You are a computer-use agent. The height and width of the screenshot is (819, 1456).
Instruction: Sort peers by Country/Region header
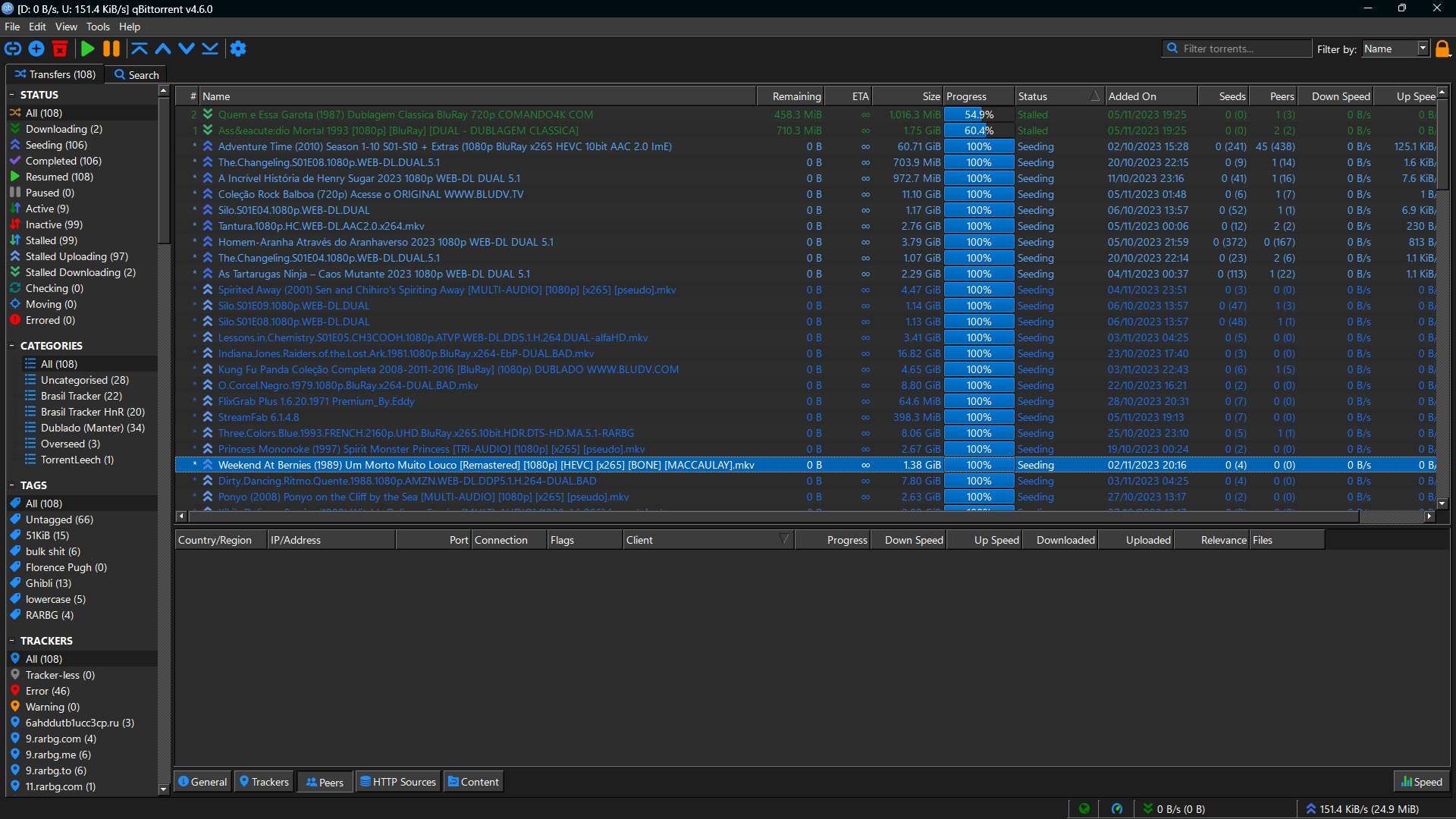221,540
